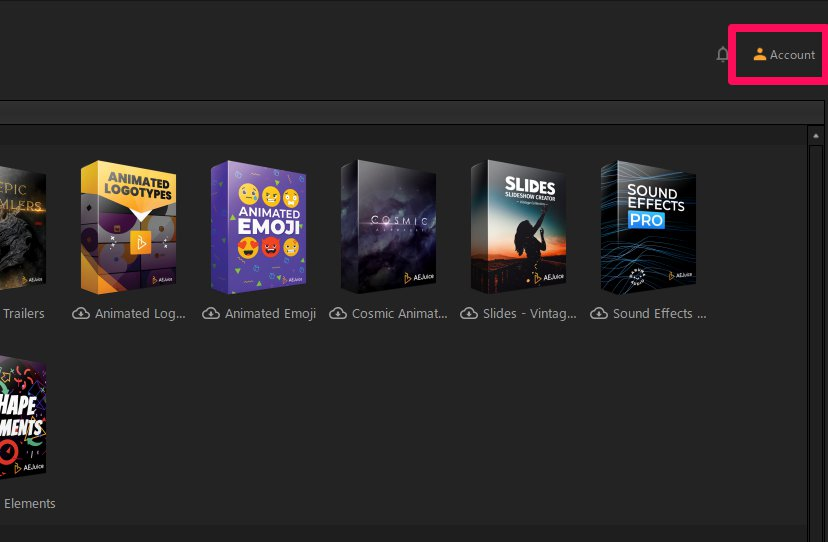This screenshot has height=542, width=828.
Task: Download the Animated Emoji pack via cloud icon
Action: pyautogui.click(x=211, y=313)
